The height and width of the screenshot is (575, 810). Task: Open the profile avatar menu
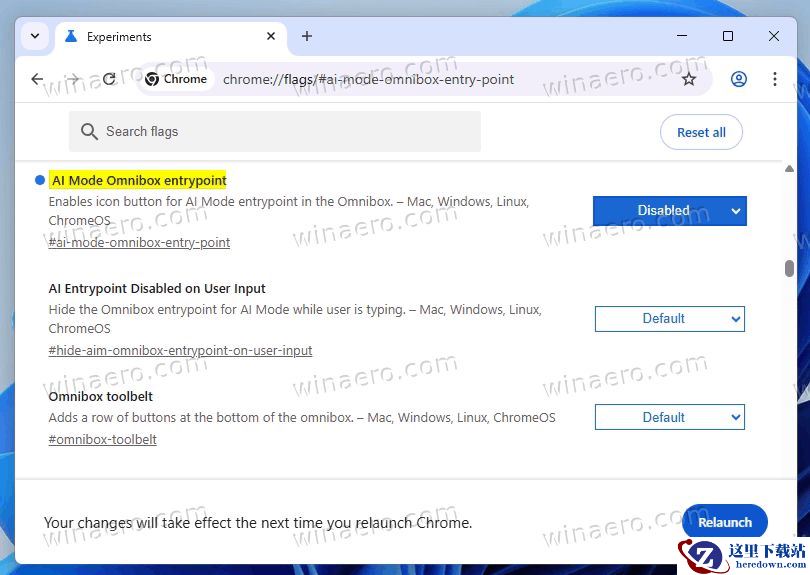coord(739,79)
